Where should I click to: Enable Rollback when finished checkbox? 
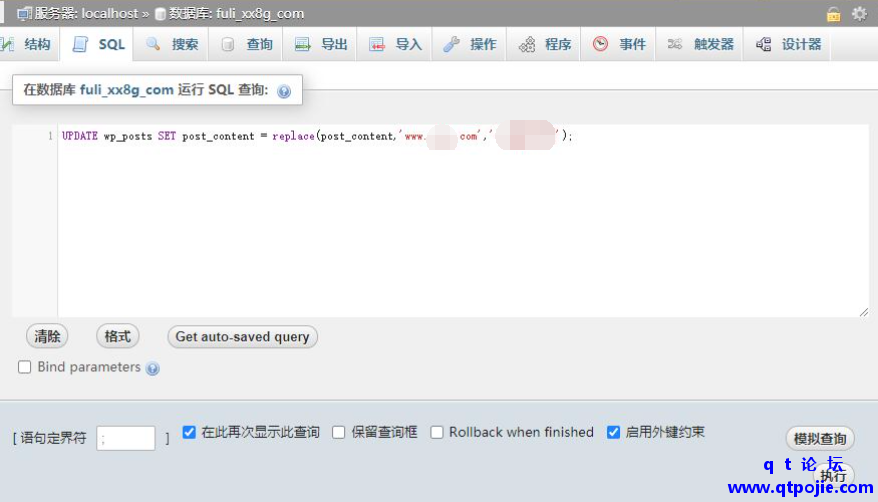(x=437, y=433)
